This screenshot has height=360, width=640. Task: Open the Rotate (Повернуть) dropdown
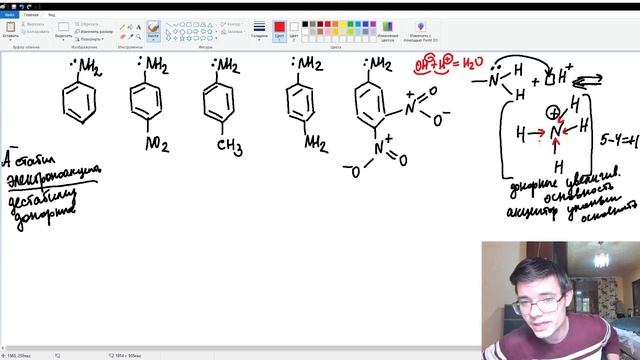point(89,39)
